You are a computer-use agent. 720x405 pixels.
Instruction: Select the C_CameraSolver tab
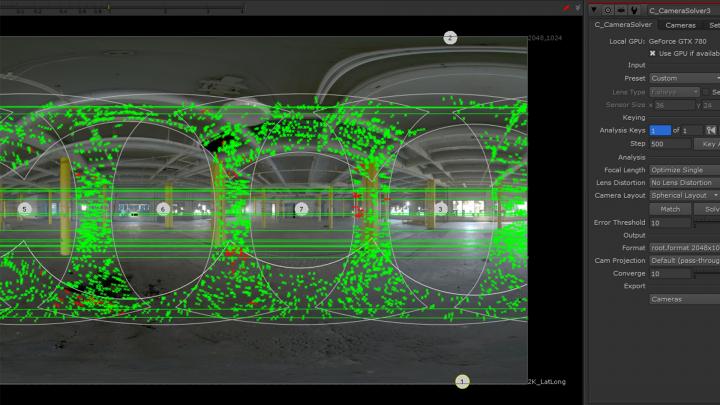(x=623, y=25)
